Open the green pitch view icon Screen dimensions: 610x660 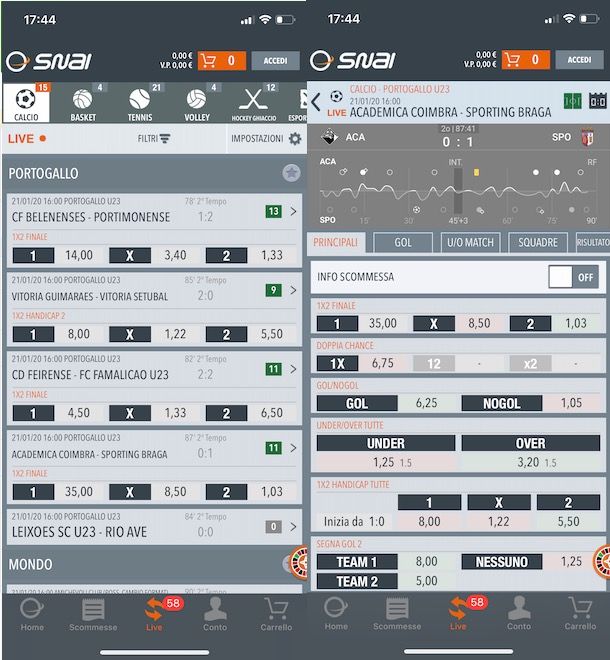coord(573,101)
